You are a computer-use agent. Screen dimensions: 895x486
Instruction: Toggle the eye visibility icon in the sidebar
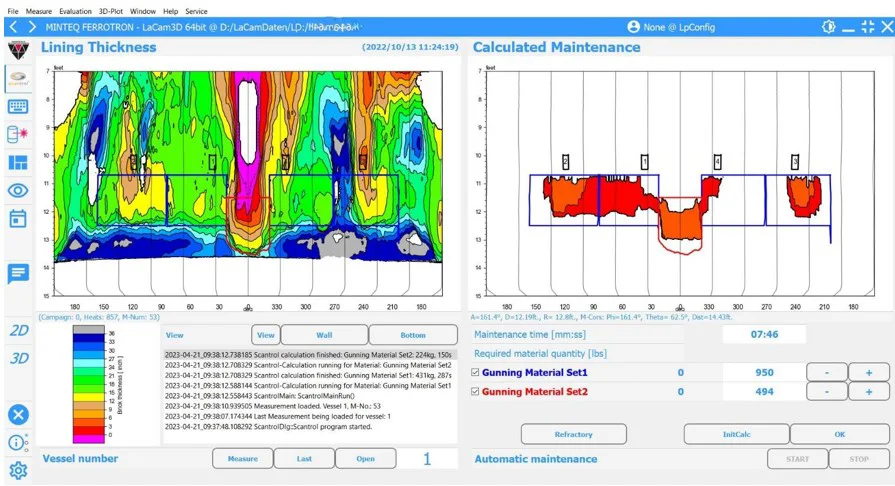pyautogui.click(x=18, y=190)
